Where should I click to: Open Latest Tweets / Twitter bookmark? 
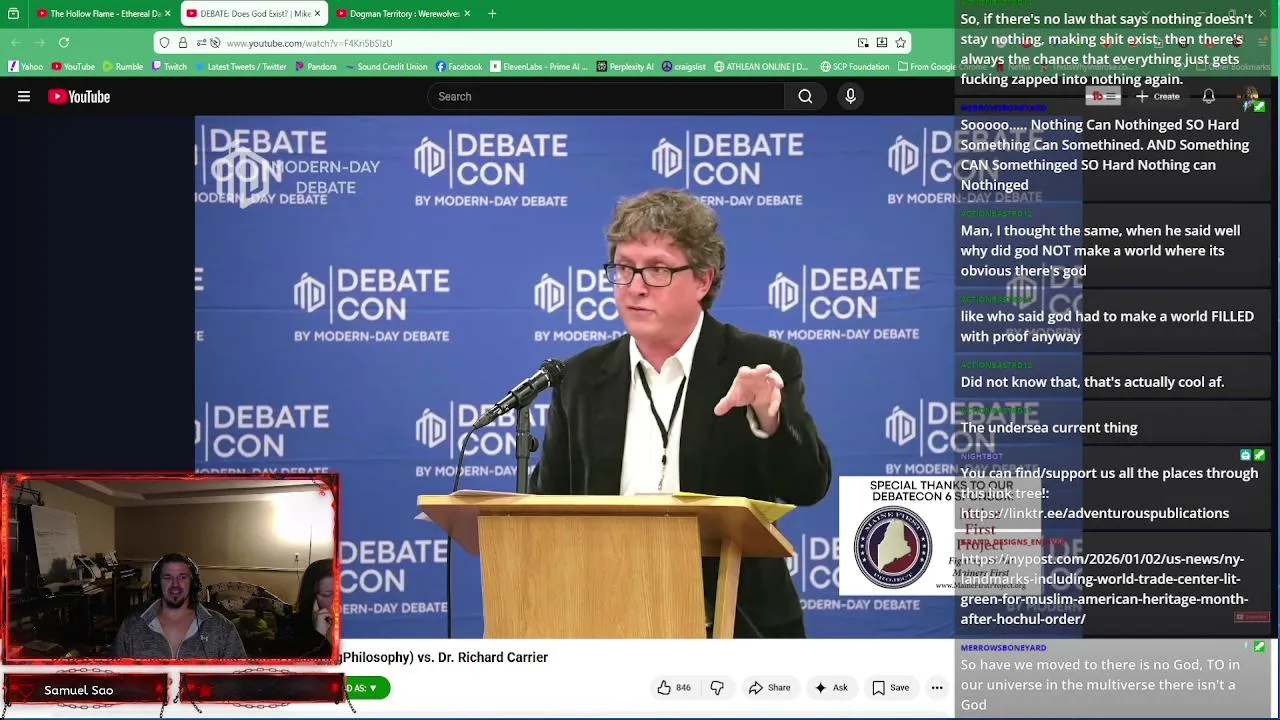tap(240, 67)
